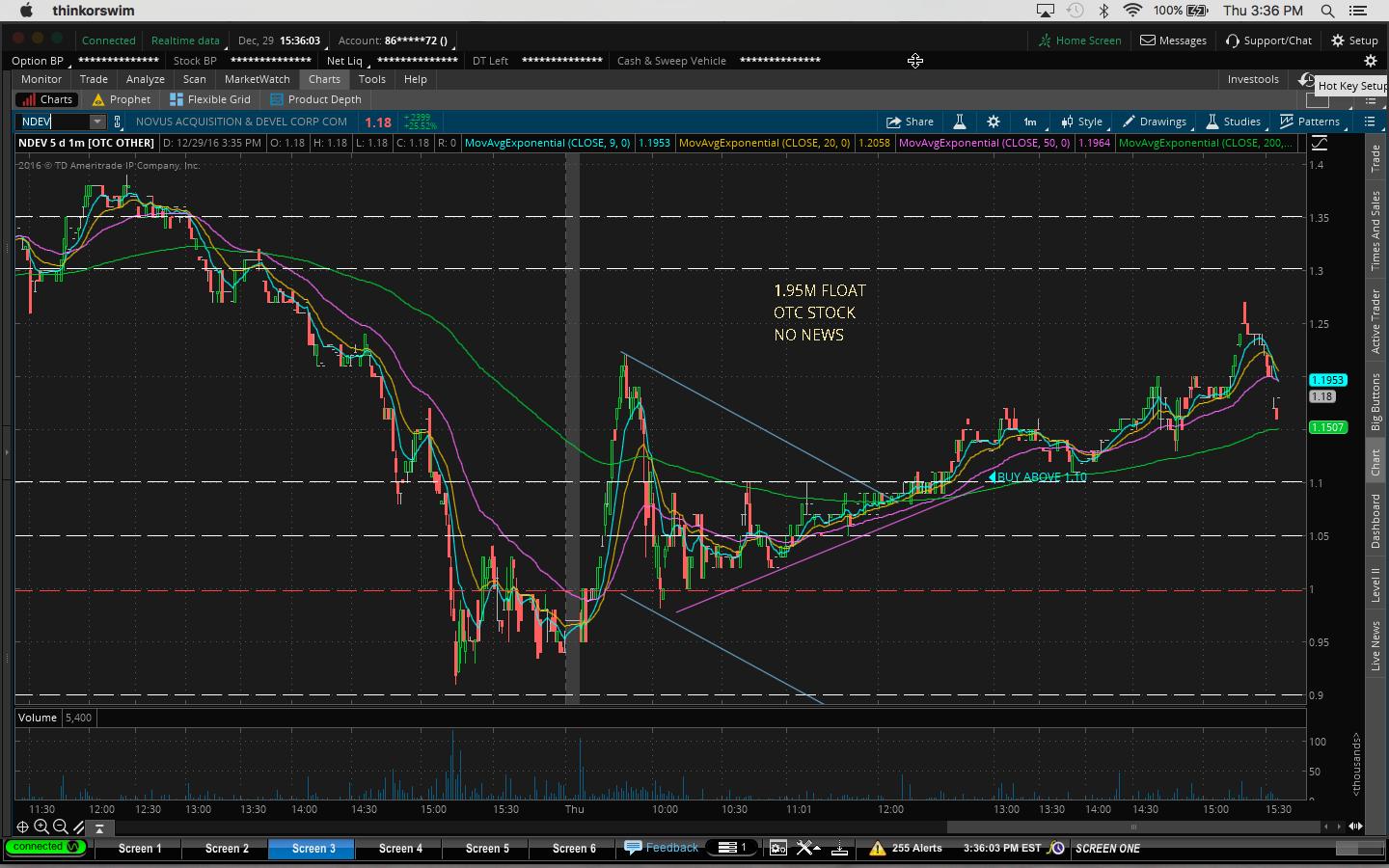Open the Patterns dropdown menu
Viewport: 1389px width, 868px height.
tap(1310, 122)
